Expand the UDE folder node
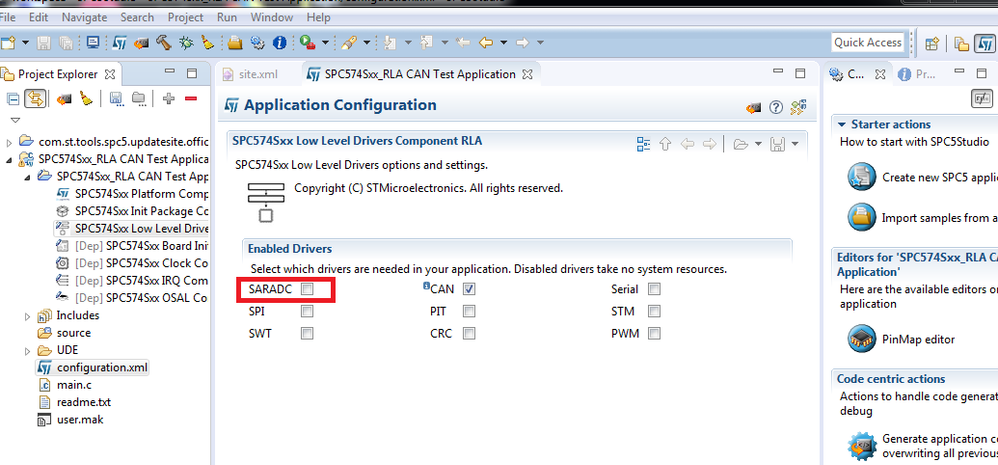Viewport: 998px width, 465px height. 27,350
